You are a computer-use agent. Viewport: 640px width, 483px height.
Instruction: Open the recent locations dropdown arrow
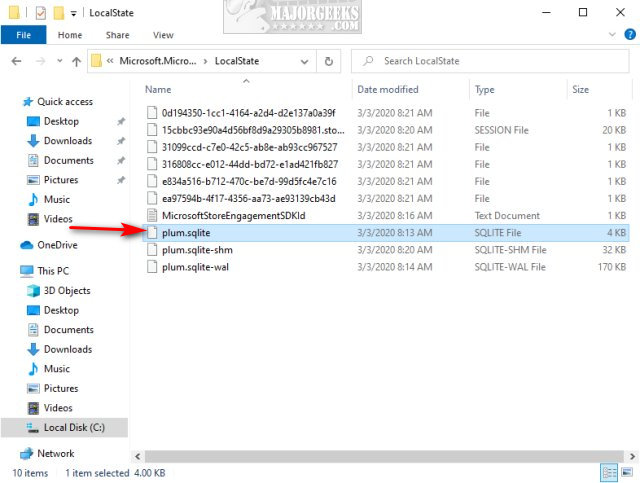60,61
